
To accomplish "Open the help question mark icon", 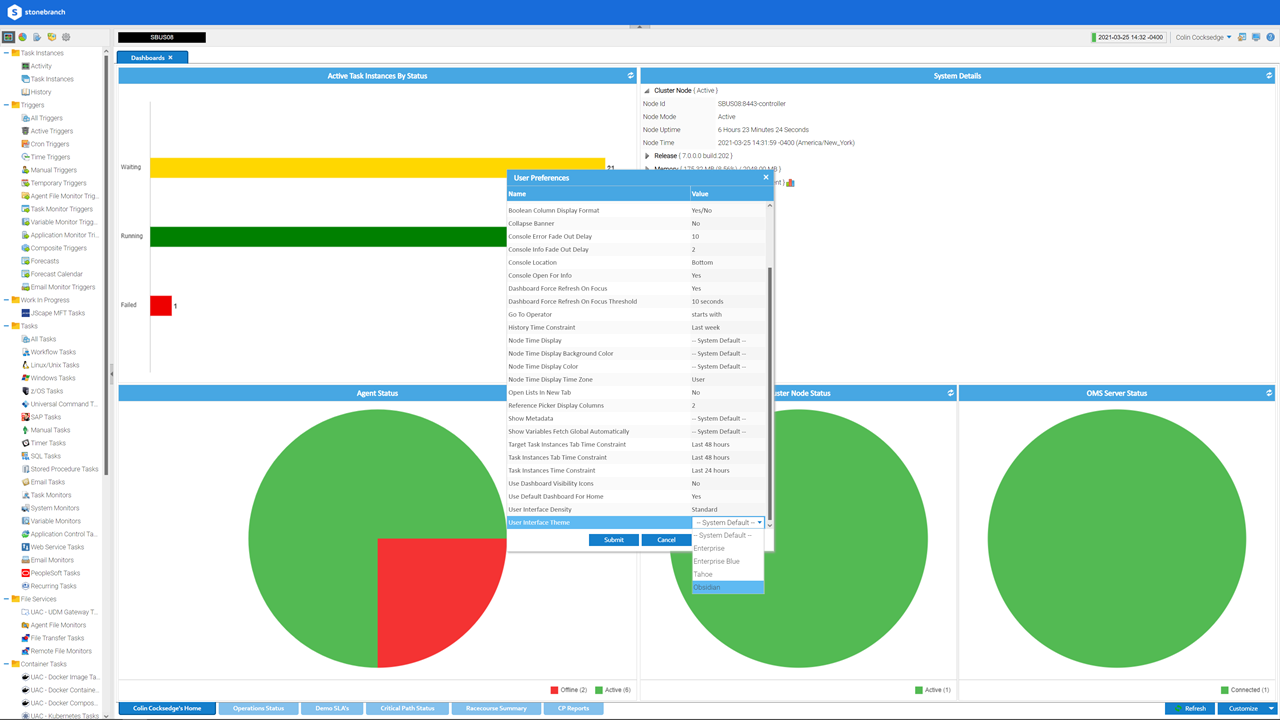I will pos(1270,37).
